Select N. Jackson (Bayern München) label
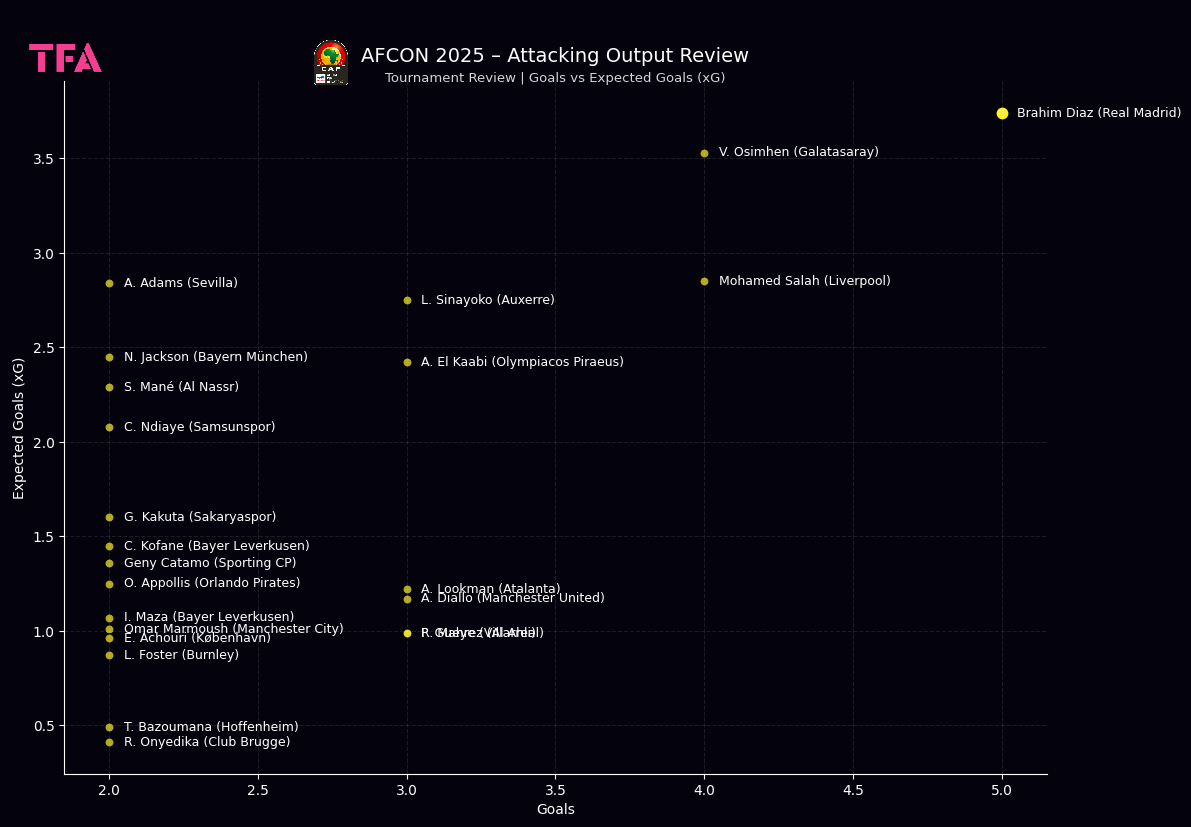The height and width of the screenshot is (827, 1191). pos(215,357)
